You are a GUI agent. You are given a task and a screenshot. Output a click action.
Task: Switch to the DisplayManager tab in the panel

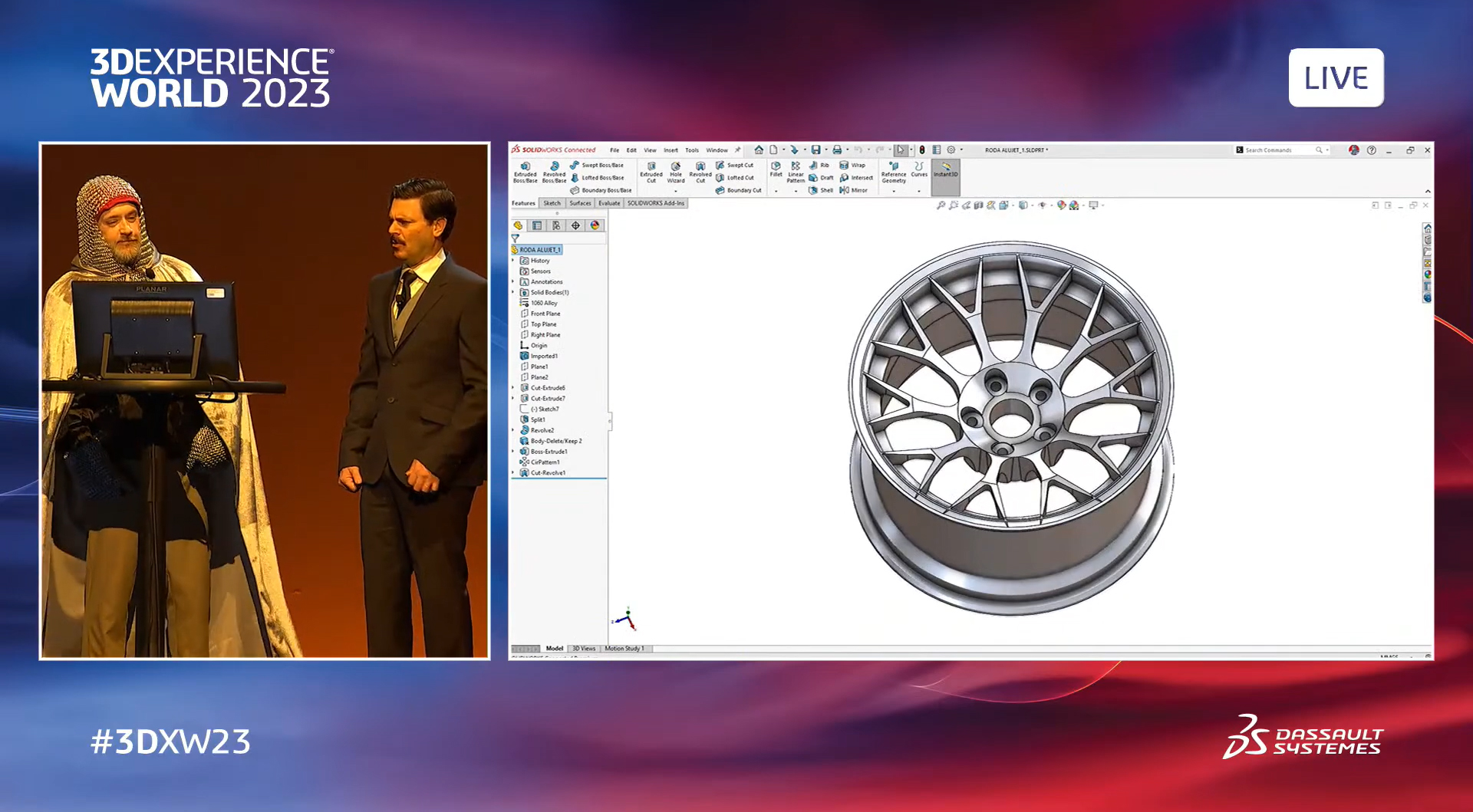pyautogui.click(x=596, y=225)
